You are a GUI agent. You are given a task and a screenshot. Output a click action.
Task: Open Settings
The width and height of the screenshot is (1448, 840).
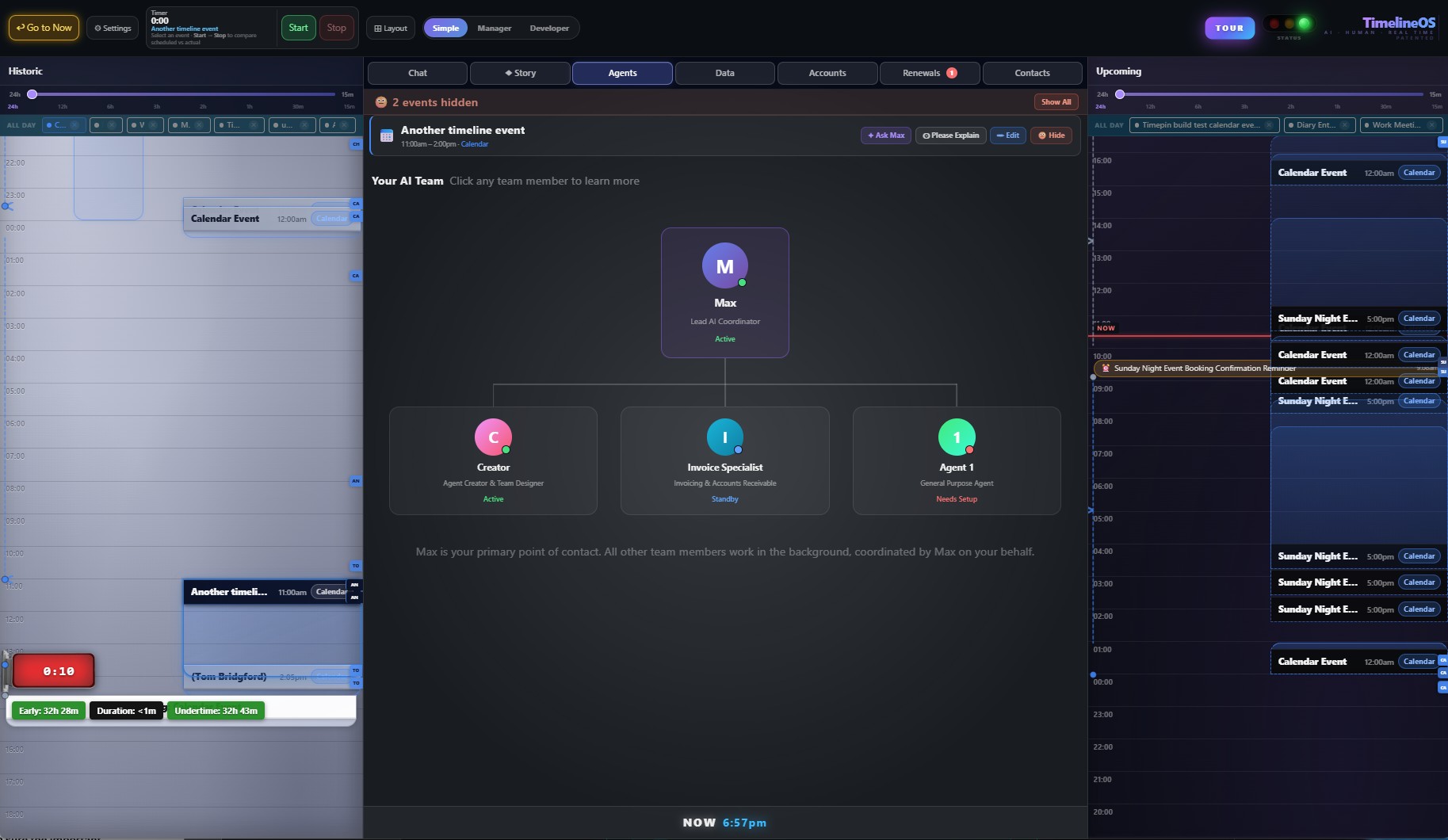[x=113, y=29]
